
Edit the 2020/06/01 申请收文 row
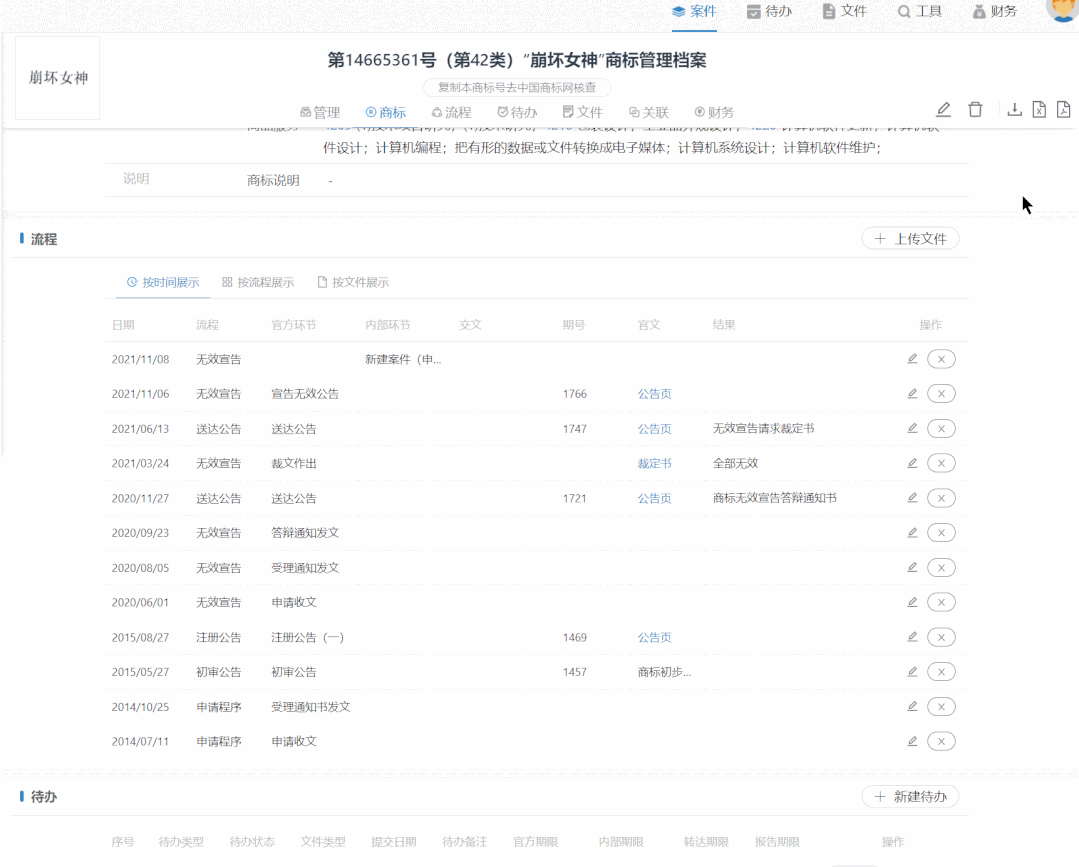(x=912, y=602)
